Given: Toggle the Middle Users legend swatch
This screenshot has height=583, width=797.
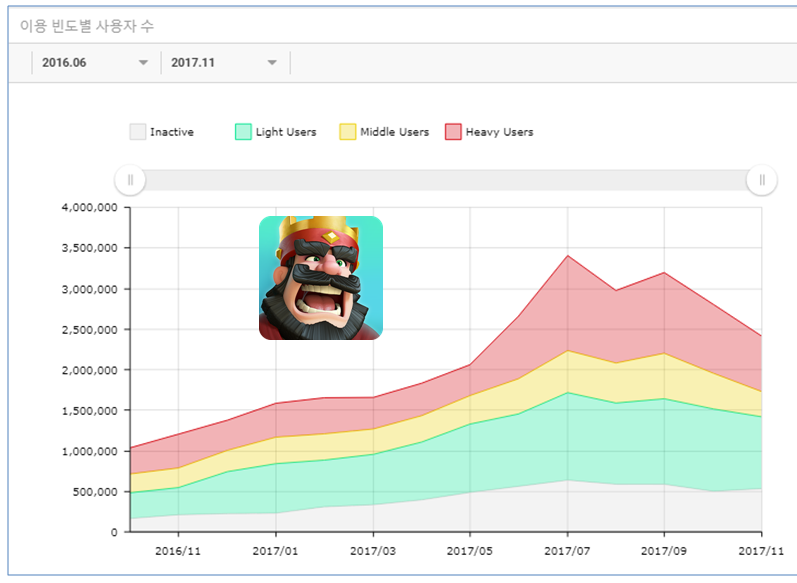Looking at the screenshot, I should pos(348,132).
